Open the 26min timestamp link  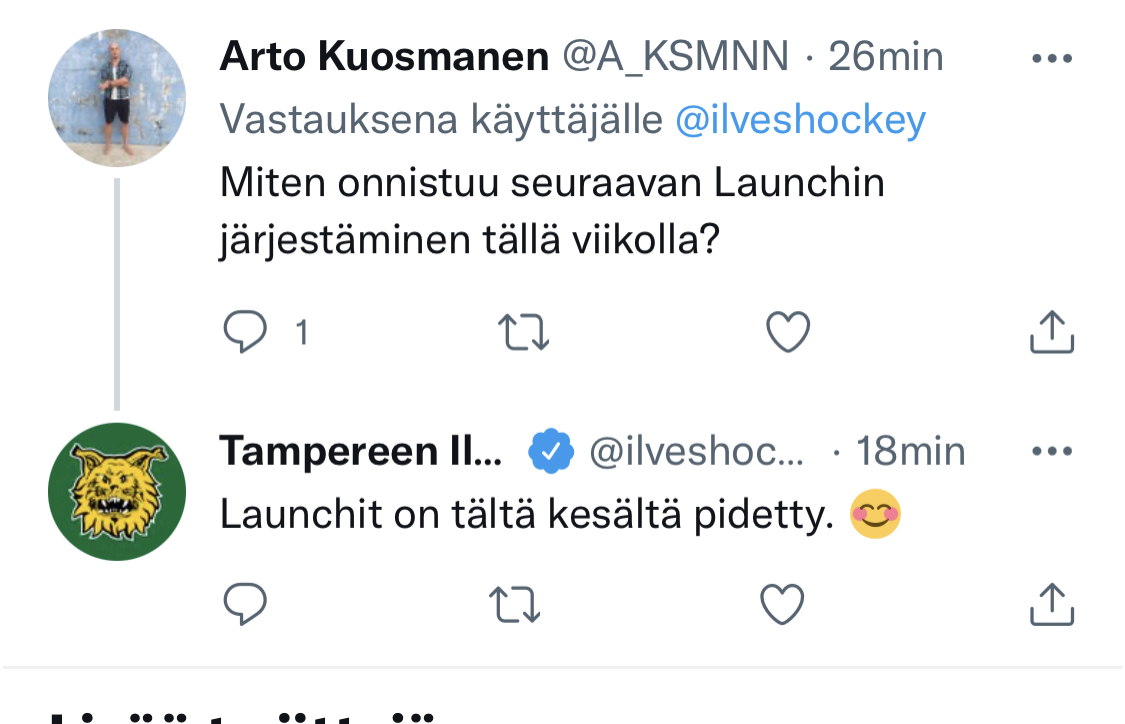coord(886,57)
